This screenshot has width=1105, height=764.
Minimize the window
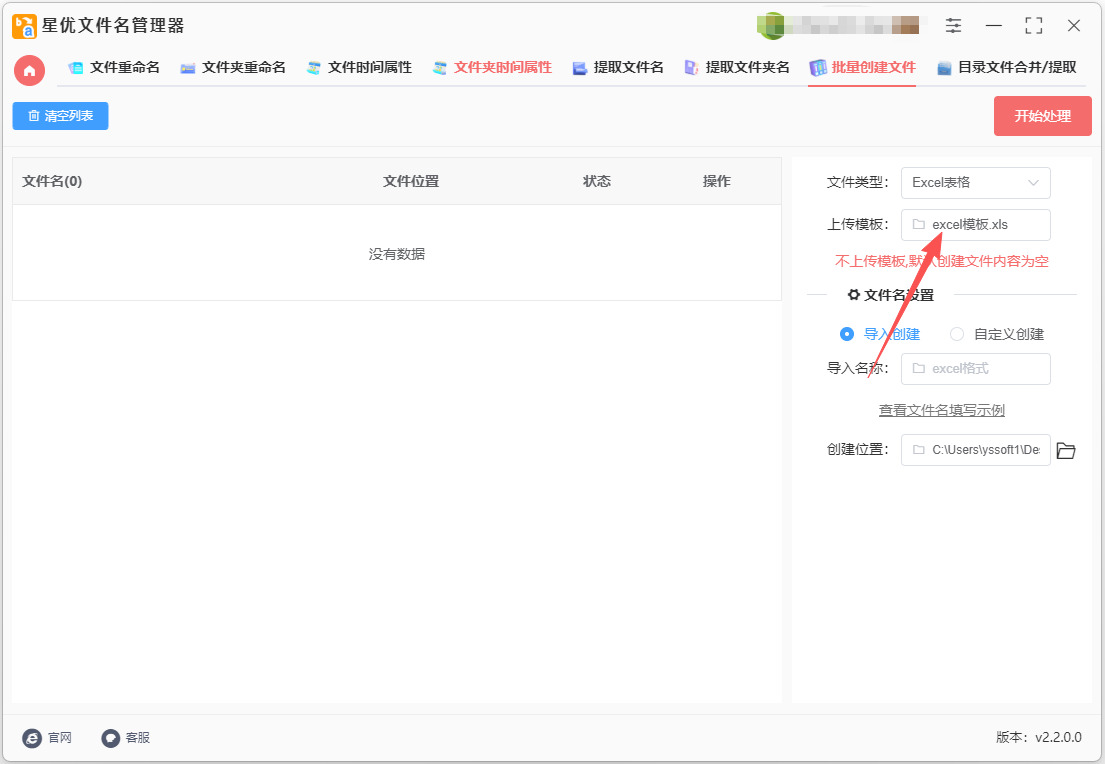[994, 26]
